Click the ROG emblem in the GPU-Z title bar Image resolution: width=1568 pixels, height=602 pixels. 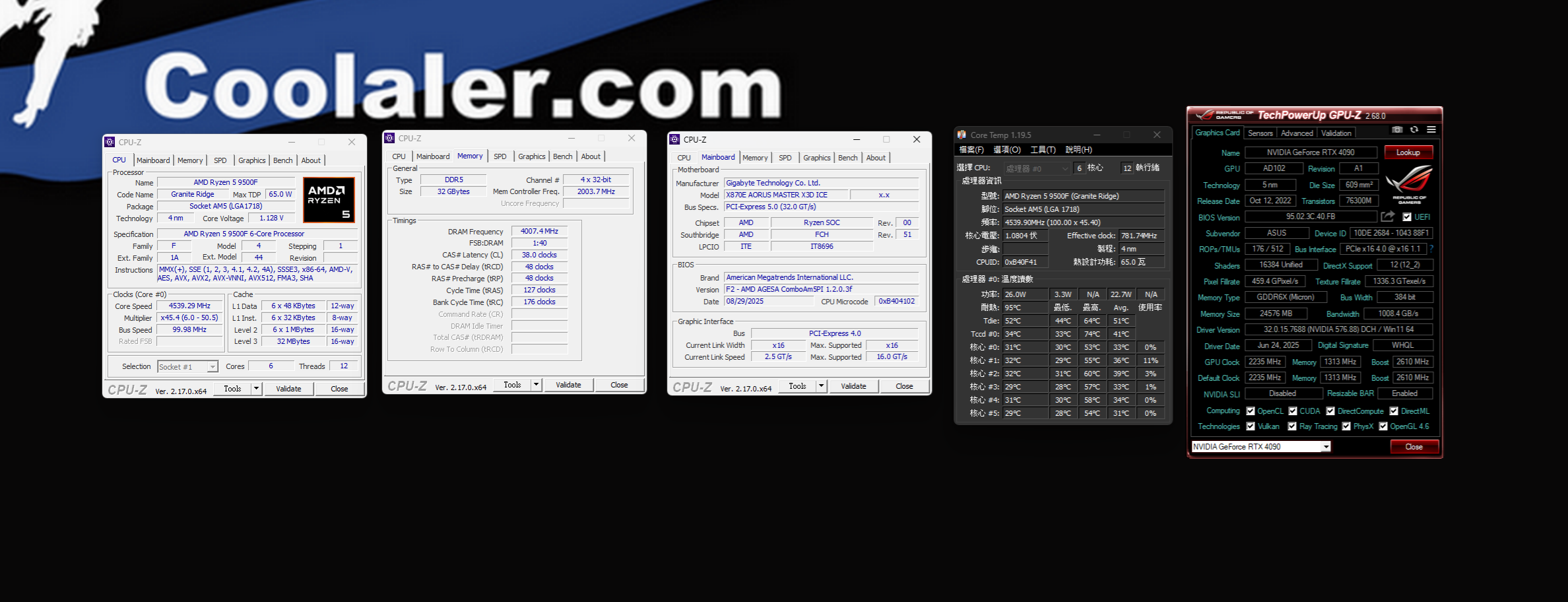pyautogui.click(x=1206, y=115)
